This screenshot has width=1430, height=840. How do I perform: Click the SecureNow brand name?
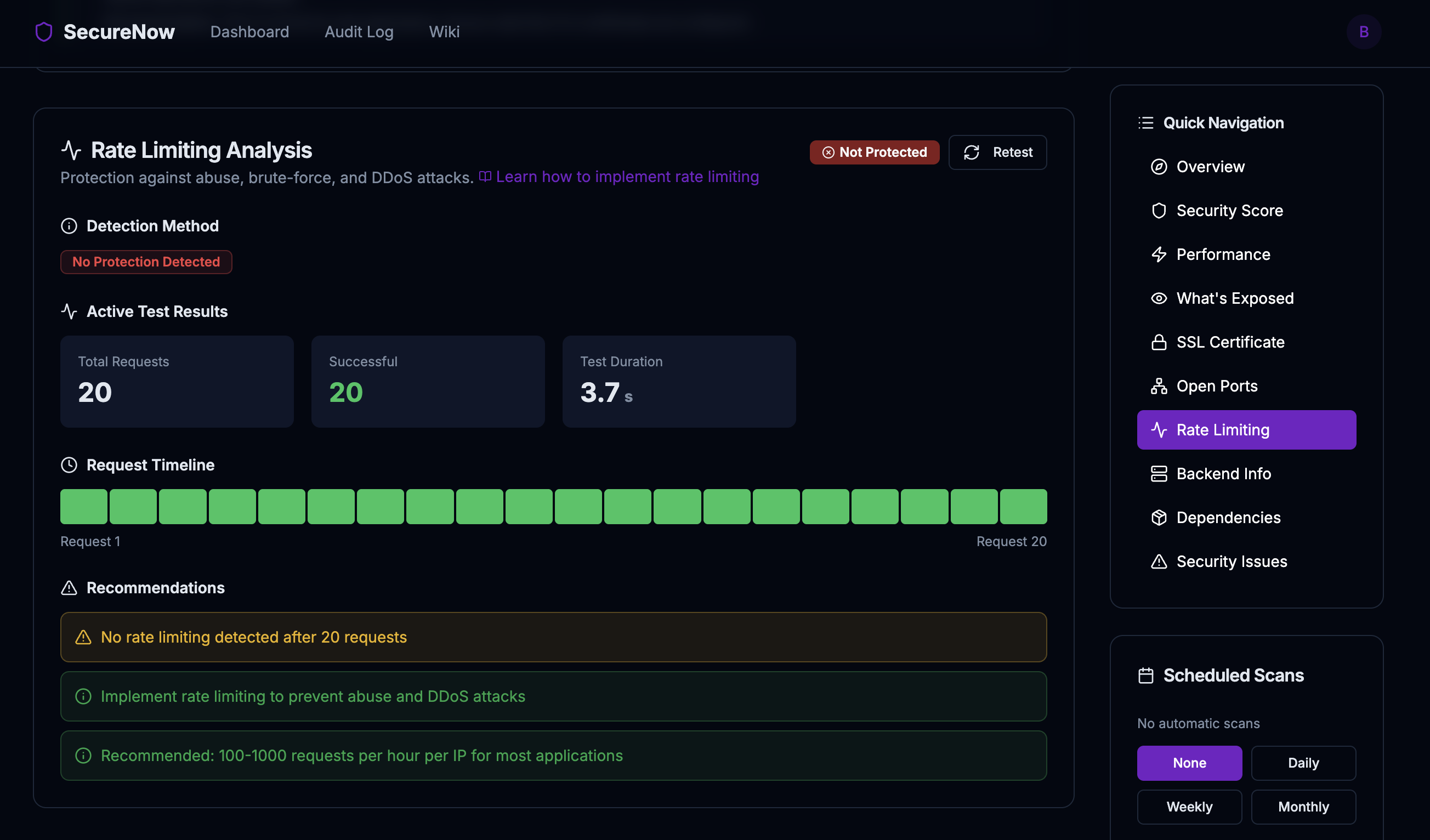pyautogui.click(x=119, y=32)
